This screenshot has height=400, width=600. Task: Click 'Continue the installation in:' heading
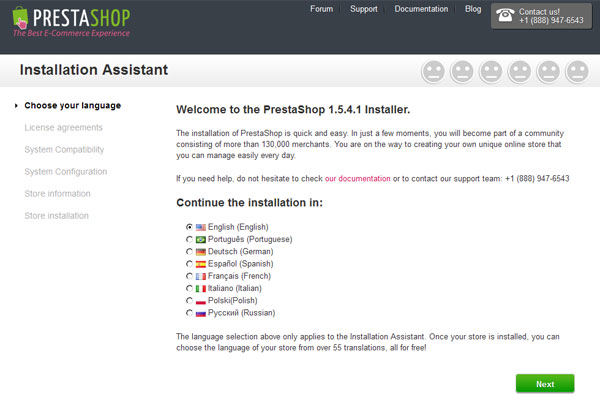[249, 202]
